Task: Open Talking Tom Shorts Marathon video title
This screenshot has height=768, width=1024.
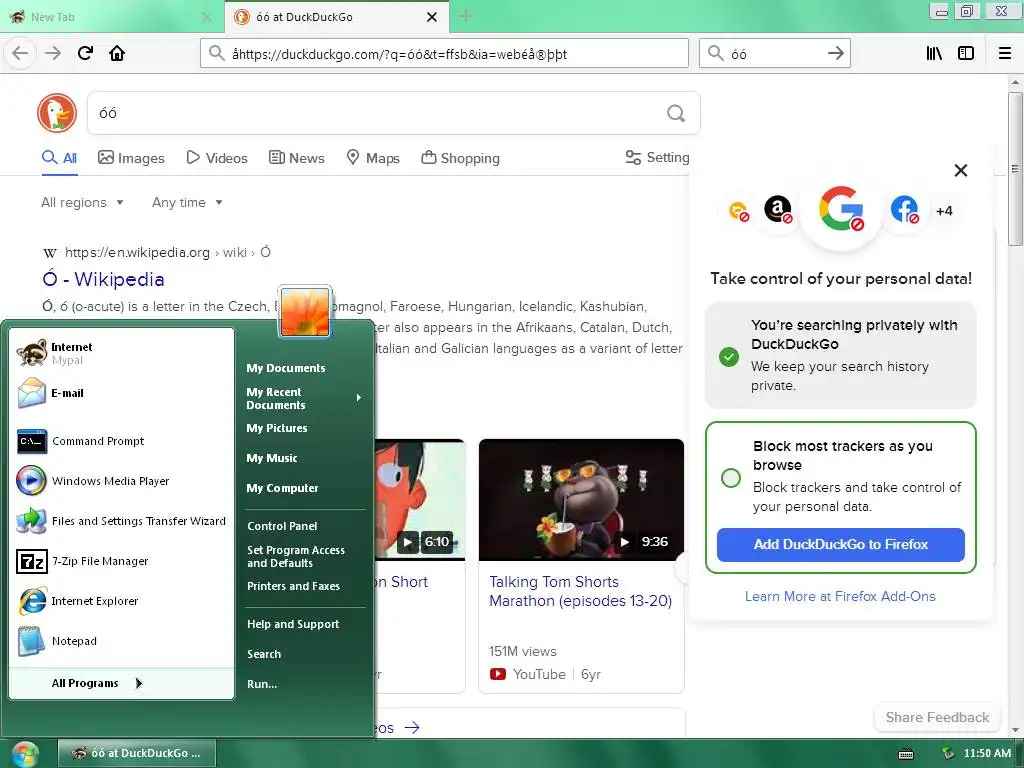Action: [581, 591]
